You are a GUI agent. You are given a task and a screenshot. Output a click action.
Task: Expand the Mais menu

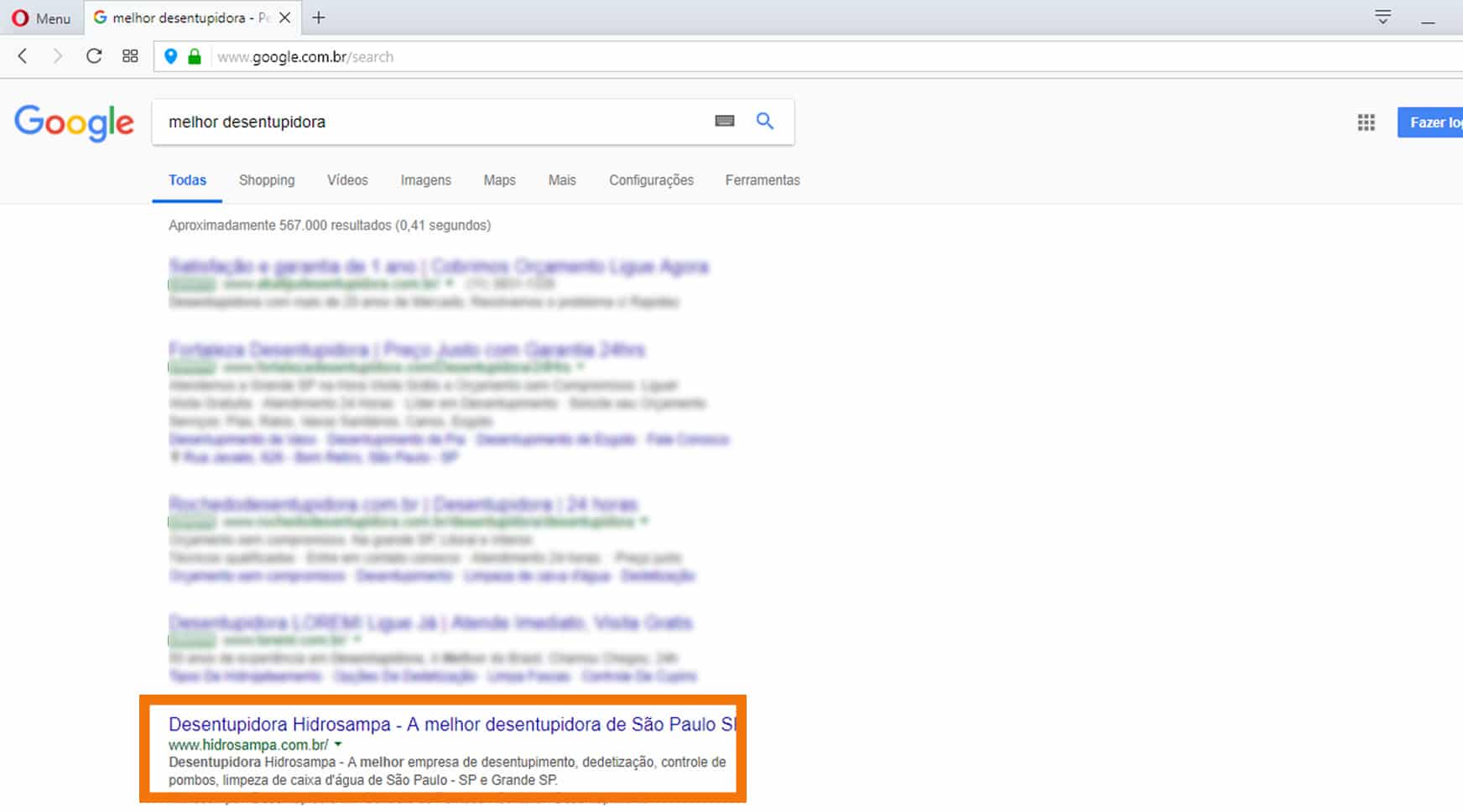tap(562, 180)
